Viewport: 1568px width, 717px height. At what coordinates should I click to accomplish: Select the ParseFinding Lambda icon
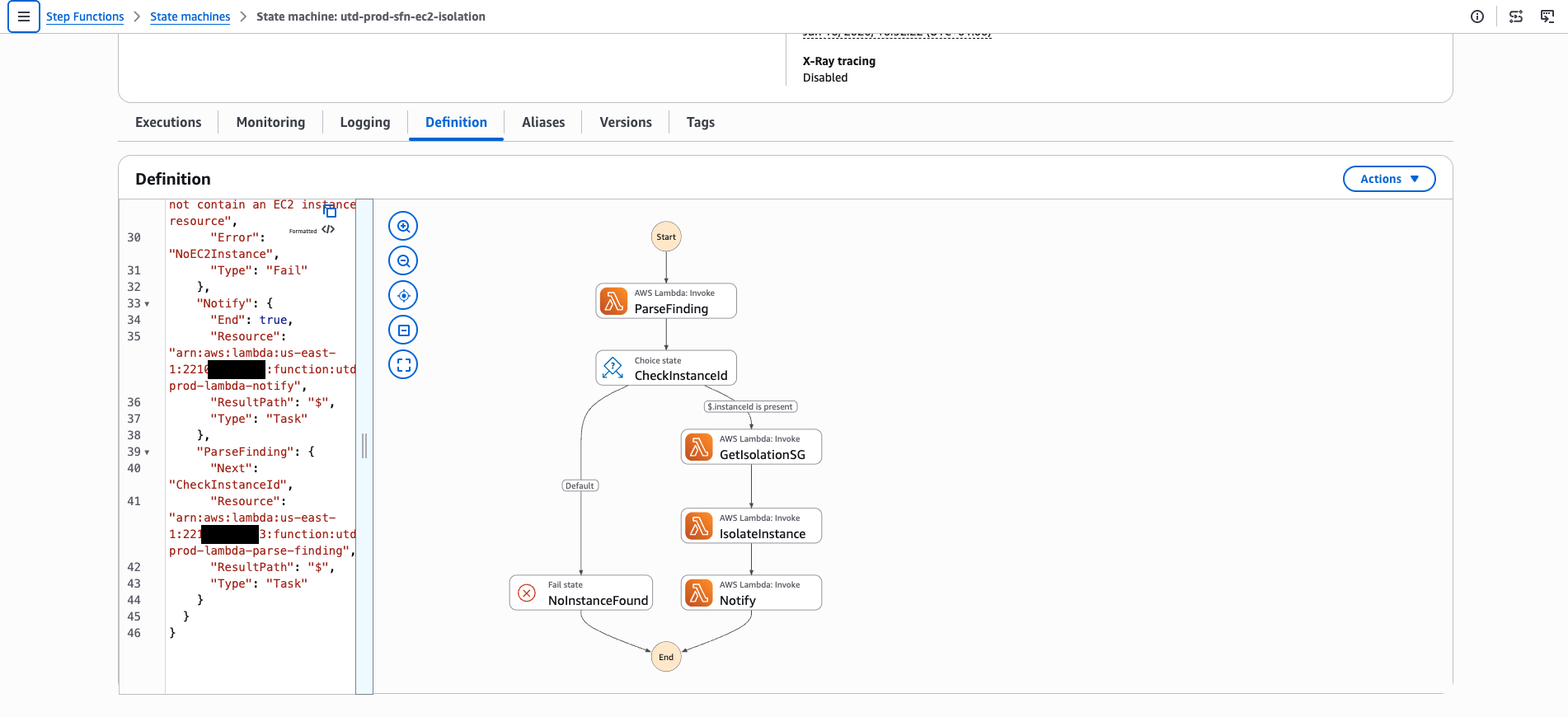613,301
